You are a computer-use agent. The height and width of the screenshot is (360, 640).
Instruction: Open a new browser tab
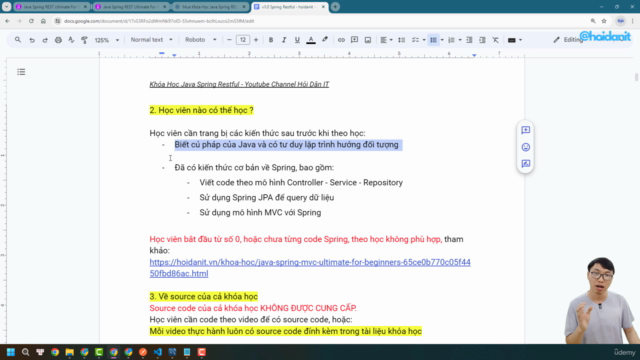[335, 7]
